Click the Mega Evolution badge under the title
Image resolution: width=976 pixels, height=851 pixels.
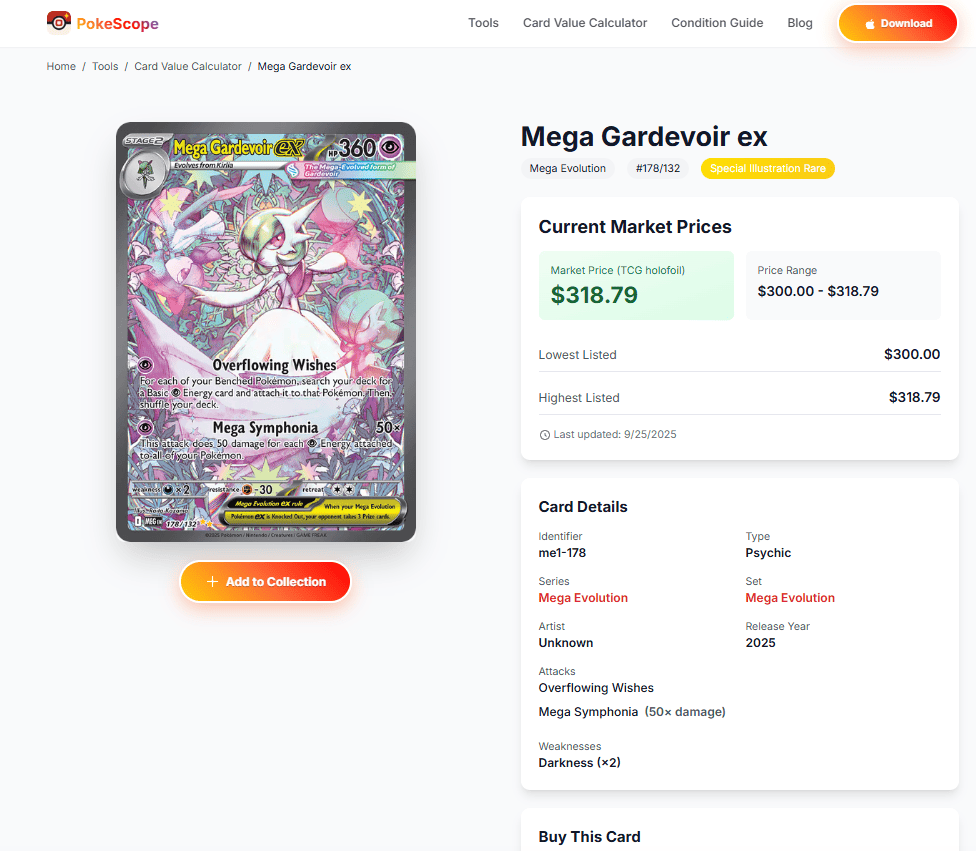pyautogui.click(x=567, y=168)
